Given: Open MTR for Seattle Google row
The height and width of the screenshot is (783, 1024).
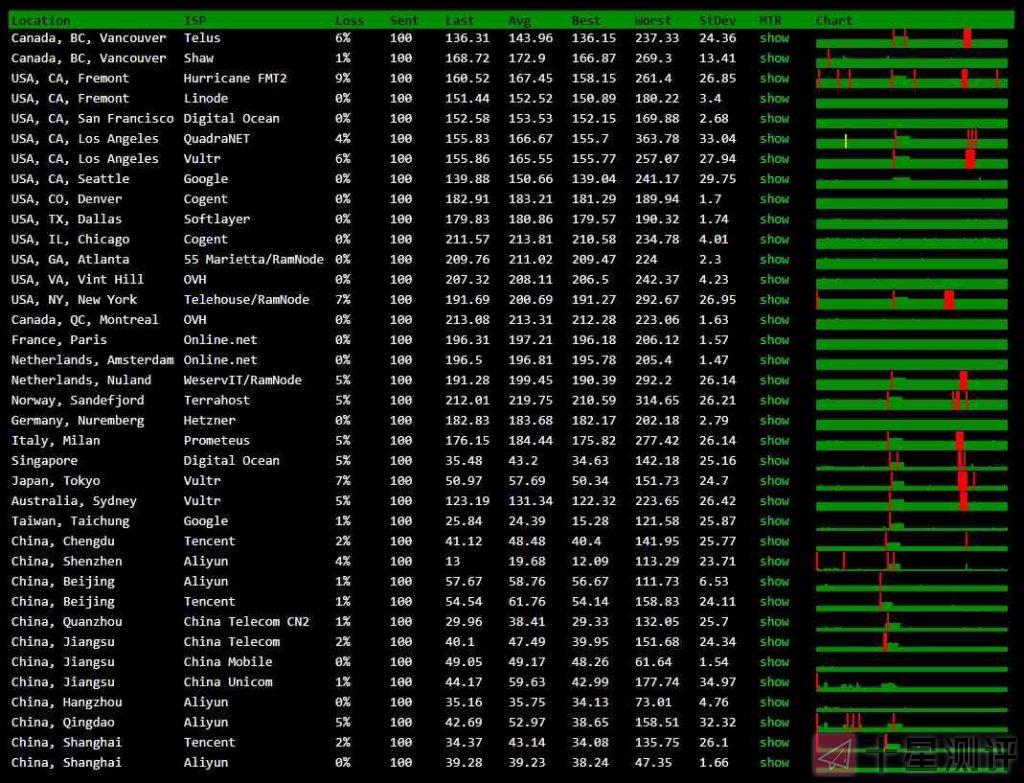Looking at the screenshot, I should pyautogui.click(x=774, y=179).
